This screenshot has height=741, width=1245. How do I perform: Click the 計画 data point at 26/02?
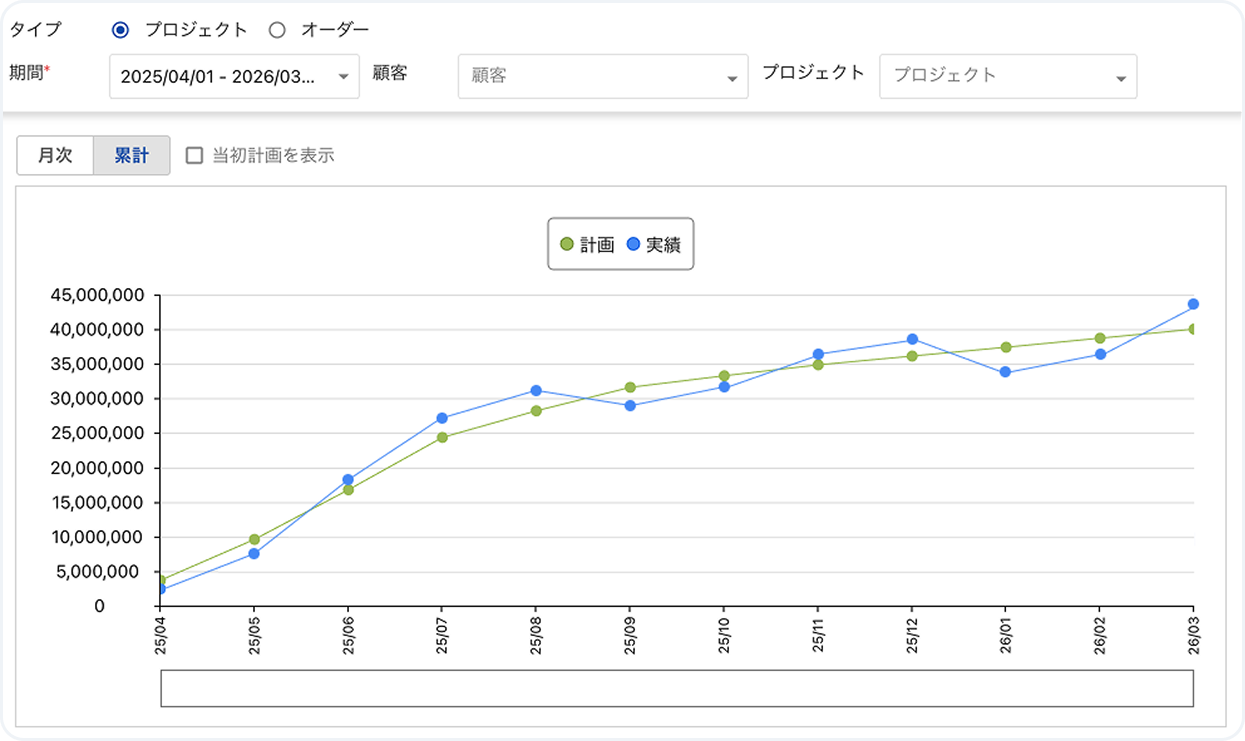[1099, 338]
